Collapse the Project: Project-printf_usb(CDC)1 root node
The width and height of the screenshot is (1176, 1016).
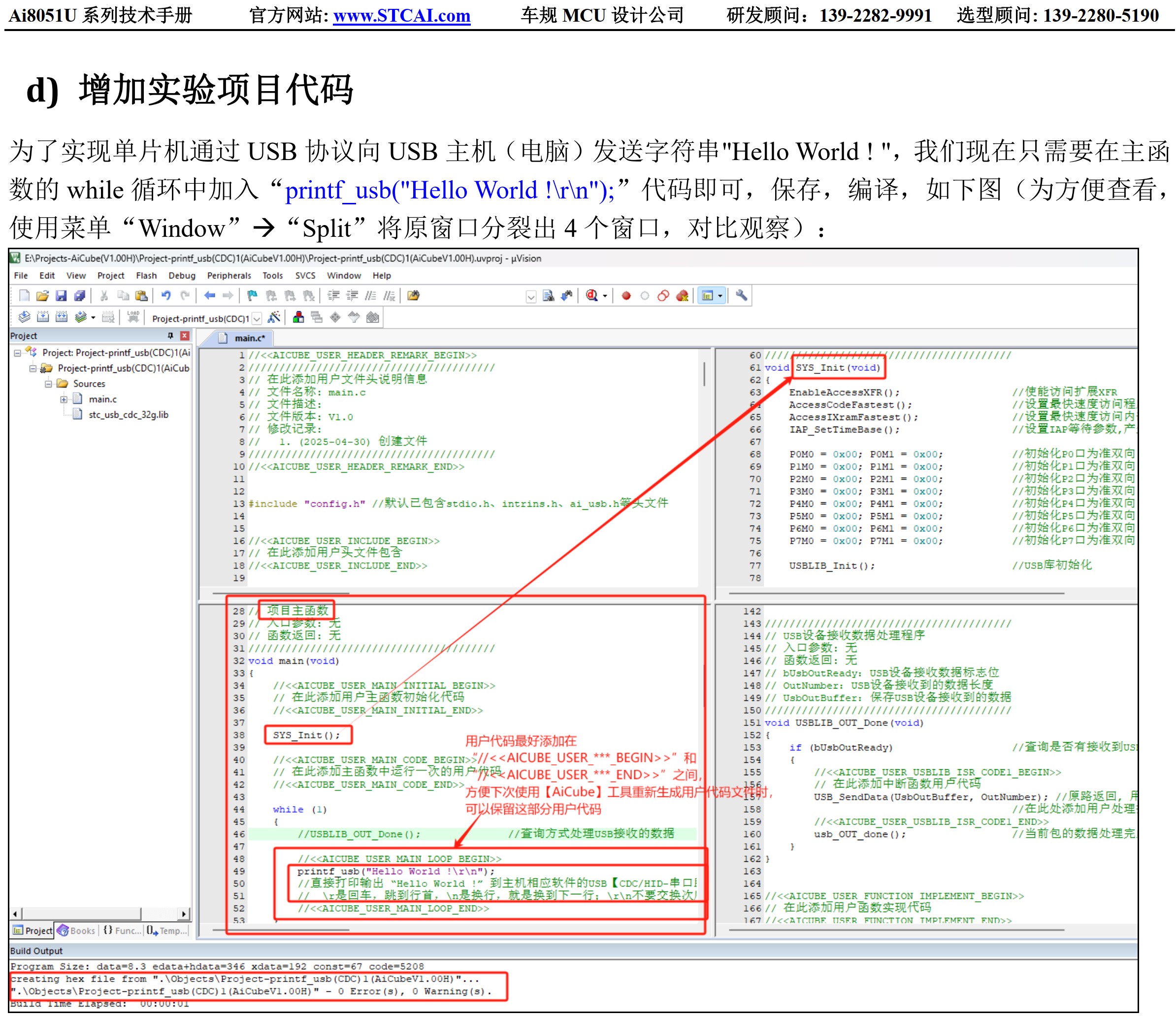pyautogui.click(x=18, y=353)
